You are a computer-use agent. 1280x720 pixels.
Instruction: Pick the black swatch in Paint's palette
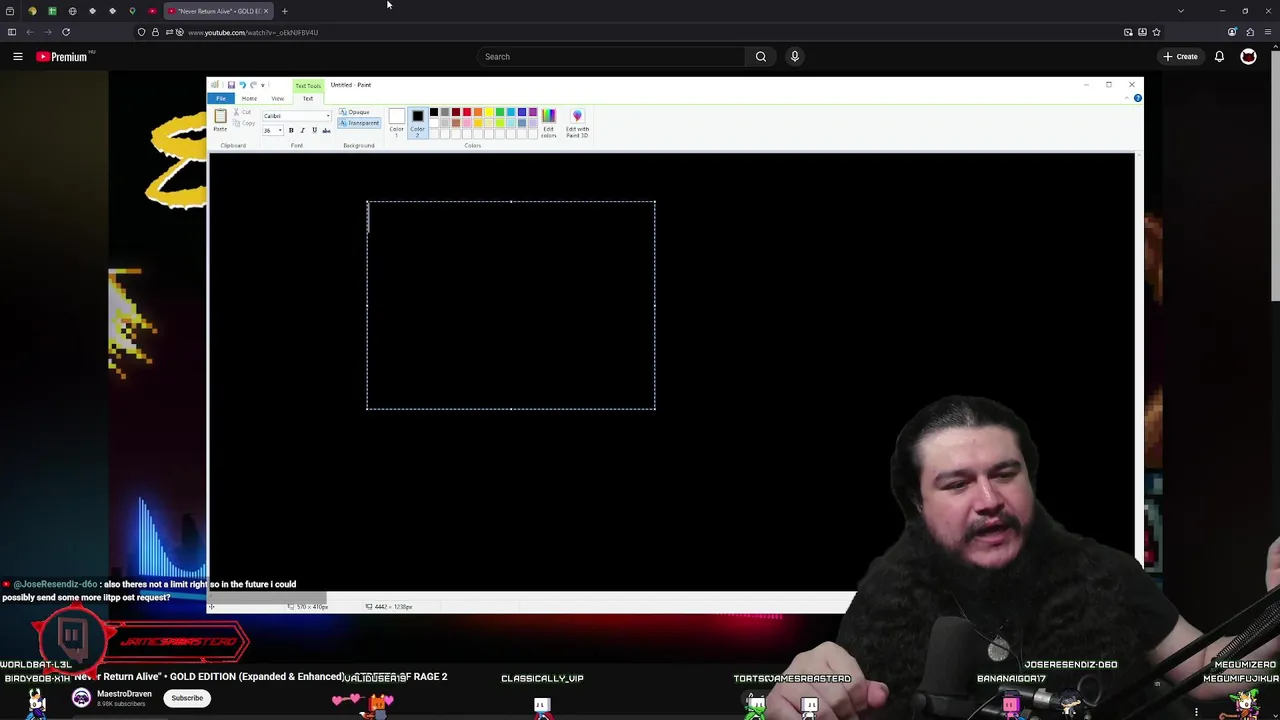point(433,112)
